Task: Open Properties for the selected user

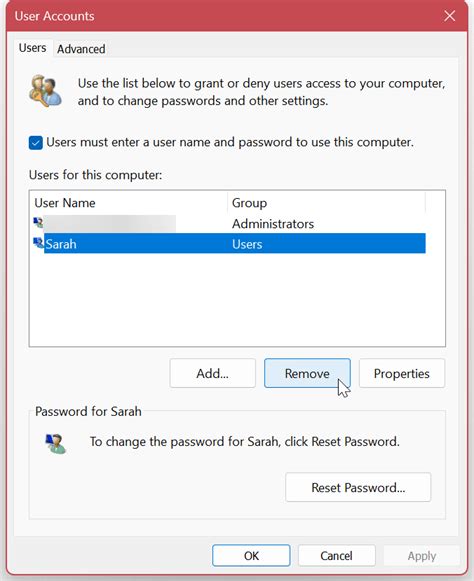Action: [x=402, y=373]
